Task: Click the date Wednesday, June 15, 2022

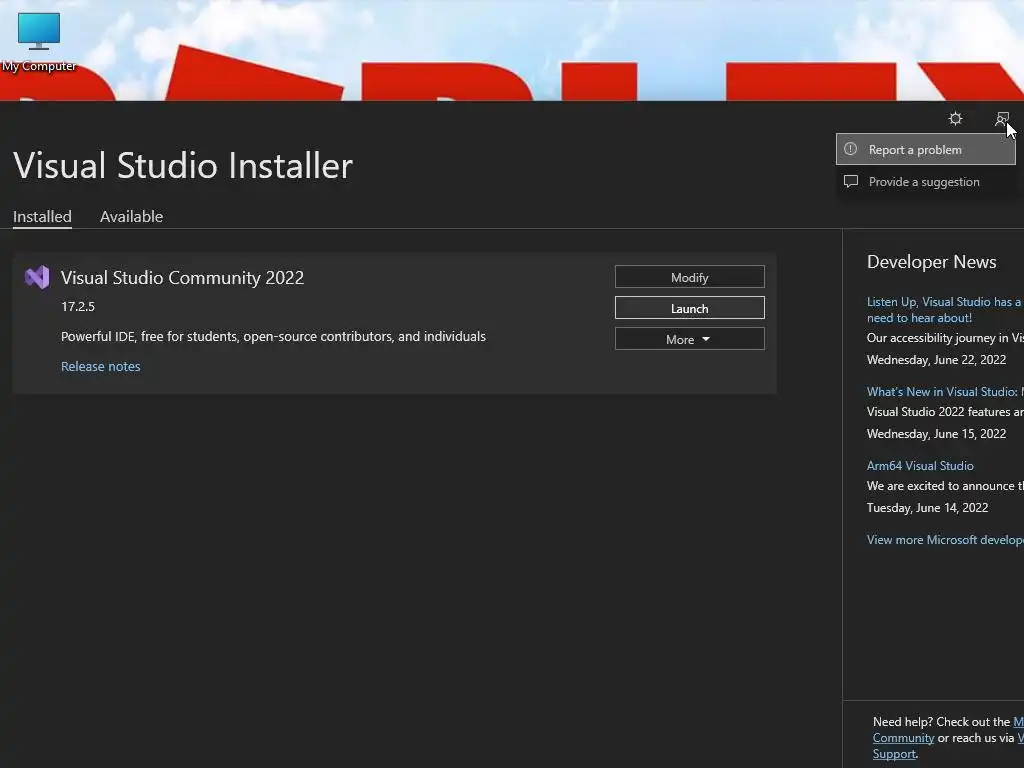Action: 936,434
